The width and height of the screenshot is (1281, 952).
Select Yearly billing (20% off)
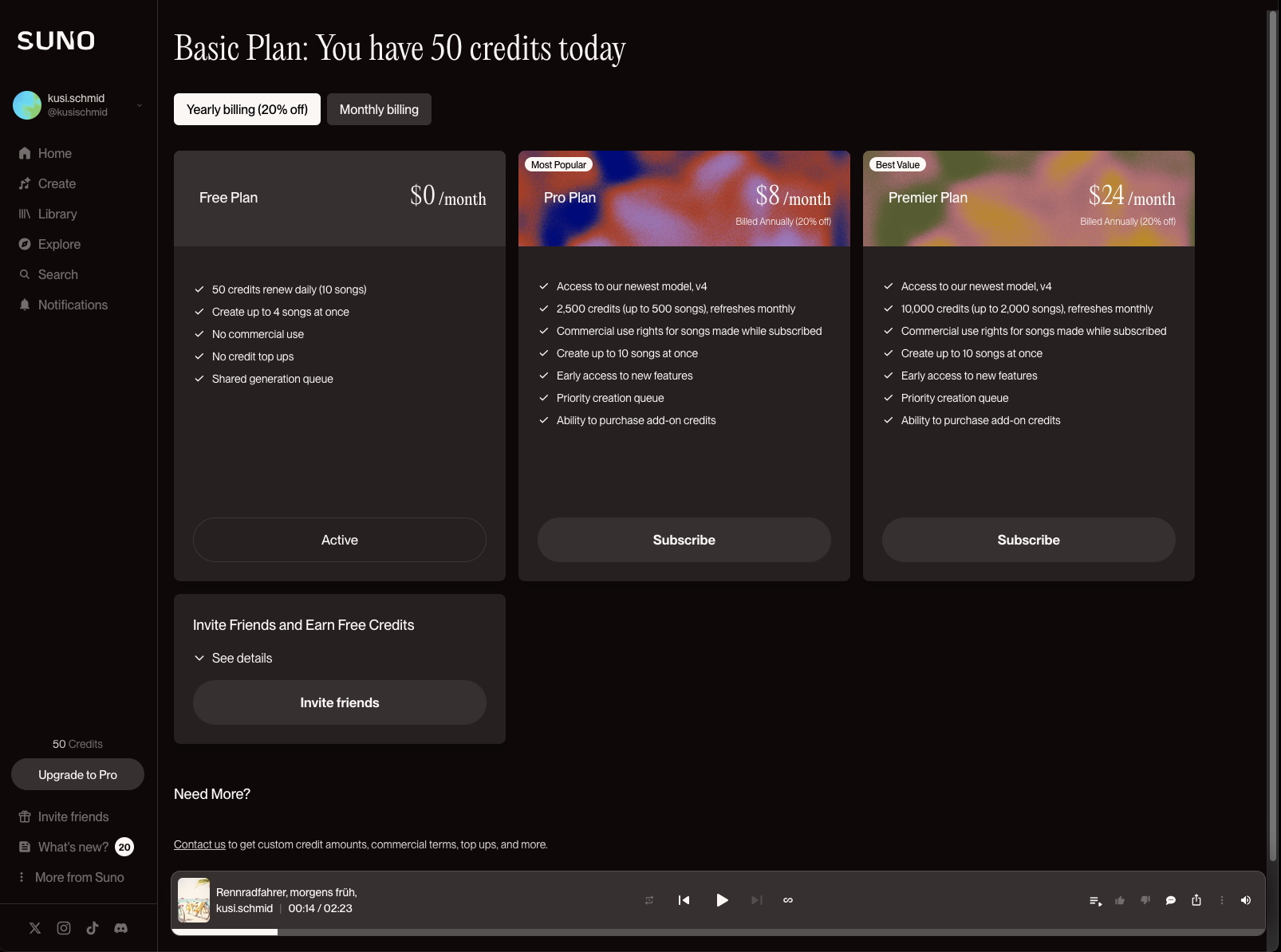point(247,109)
